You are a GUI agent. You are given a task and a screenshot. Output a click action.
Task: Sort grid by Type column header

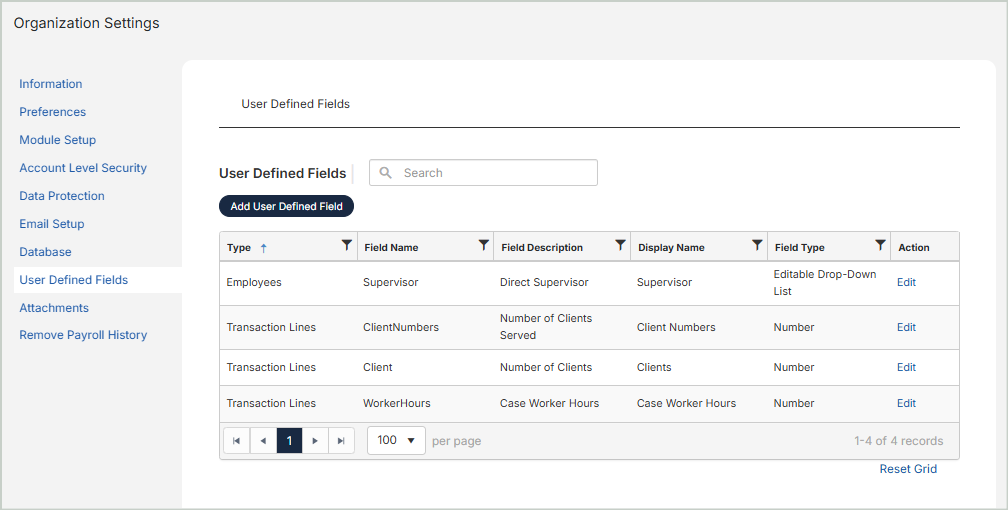[x=239, y=248]
